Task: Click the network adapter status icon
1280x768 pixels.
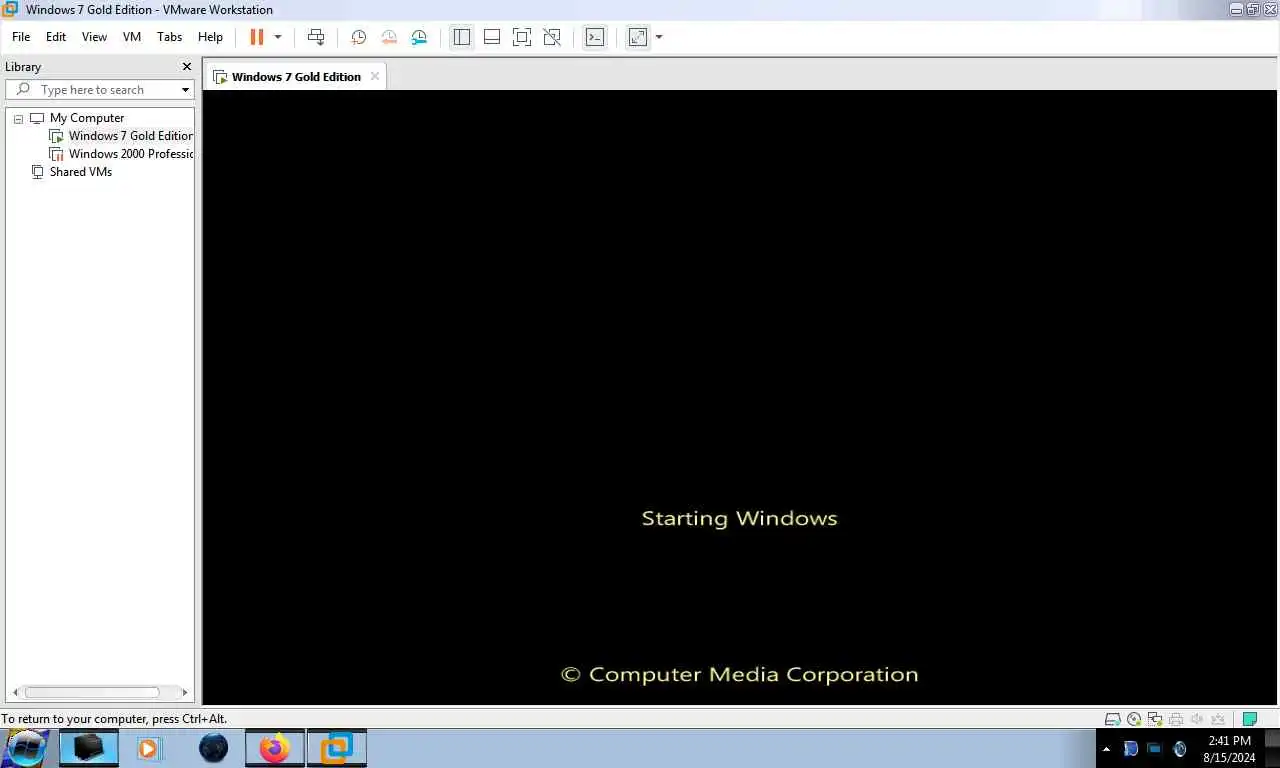Action: pyautogui.click(x=1155, y=719)
